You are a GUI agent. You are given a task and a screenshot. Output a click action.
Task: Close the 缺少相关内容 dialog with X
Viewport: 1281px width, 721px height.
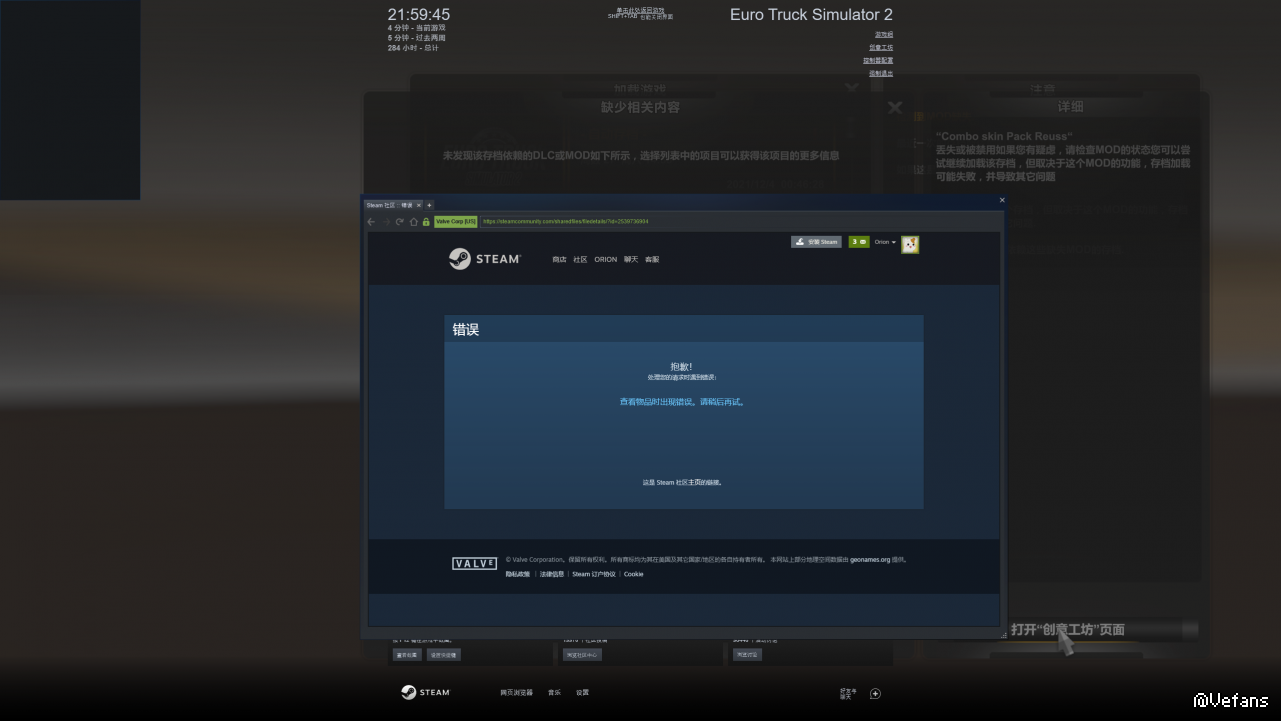pyautogui.click(x=895, y=107)
